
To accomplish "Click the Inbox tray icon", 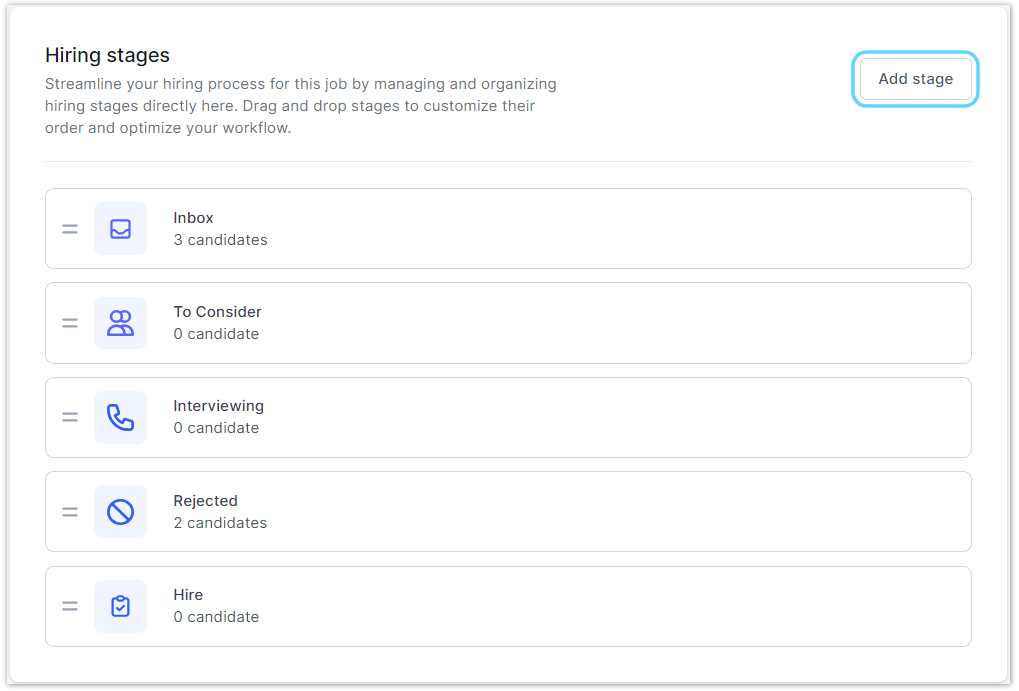I will [120, 229].
